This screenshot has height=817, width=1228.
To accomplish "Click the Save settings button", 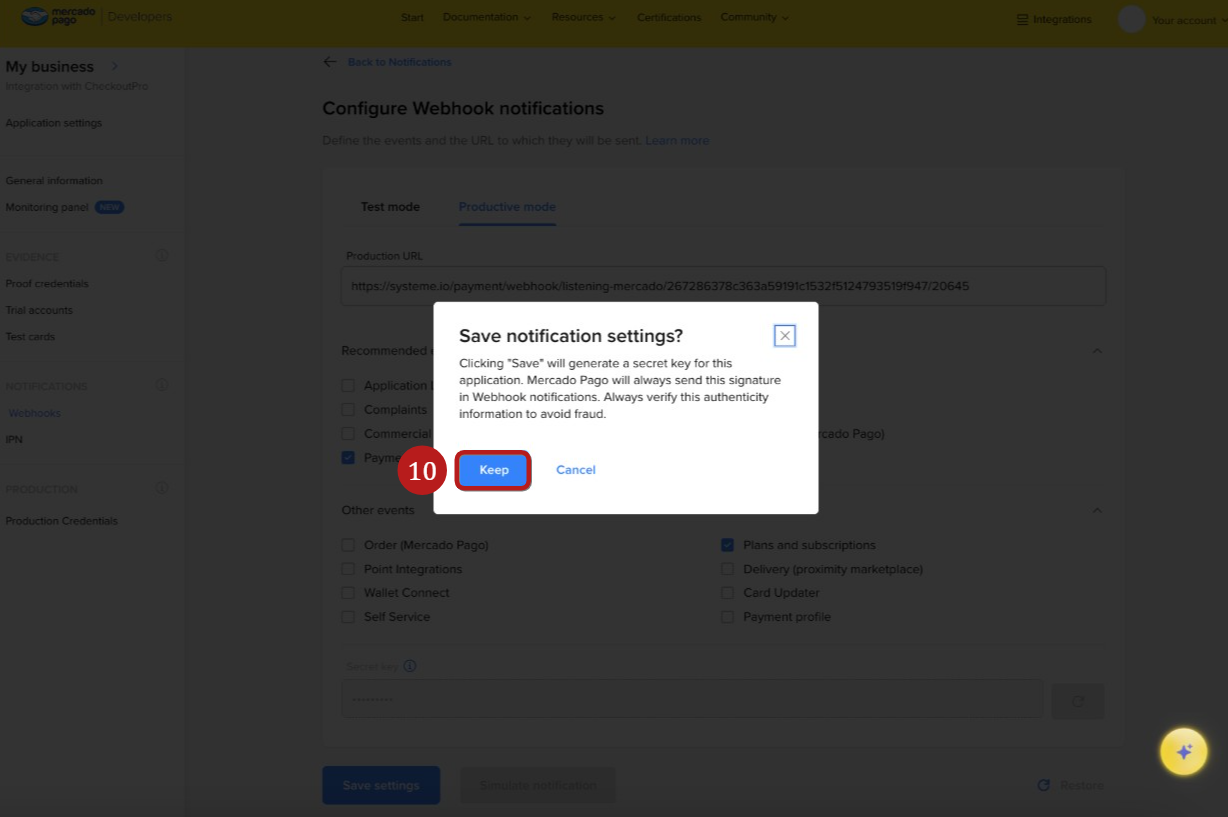I will [x=381, y=786].
